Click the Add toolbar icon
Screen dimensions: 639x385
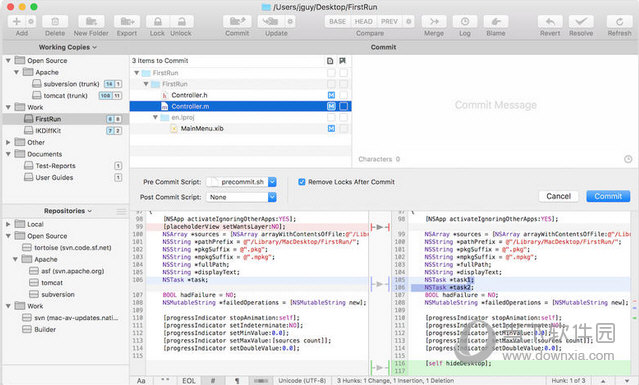point(17,21)
